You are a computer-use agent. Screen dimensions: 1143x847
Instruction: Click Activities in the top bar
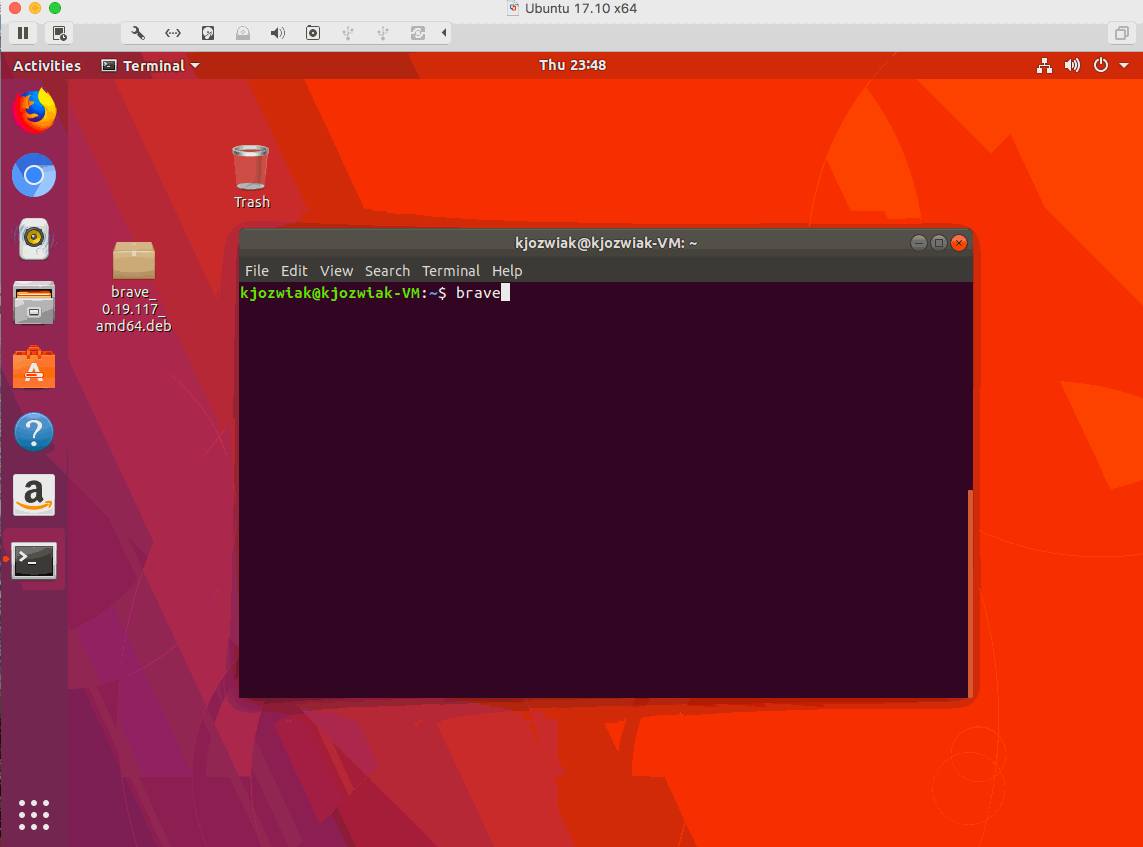pyautogui.click(x=46, y=65)
